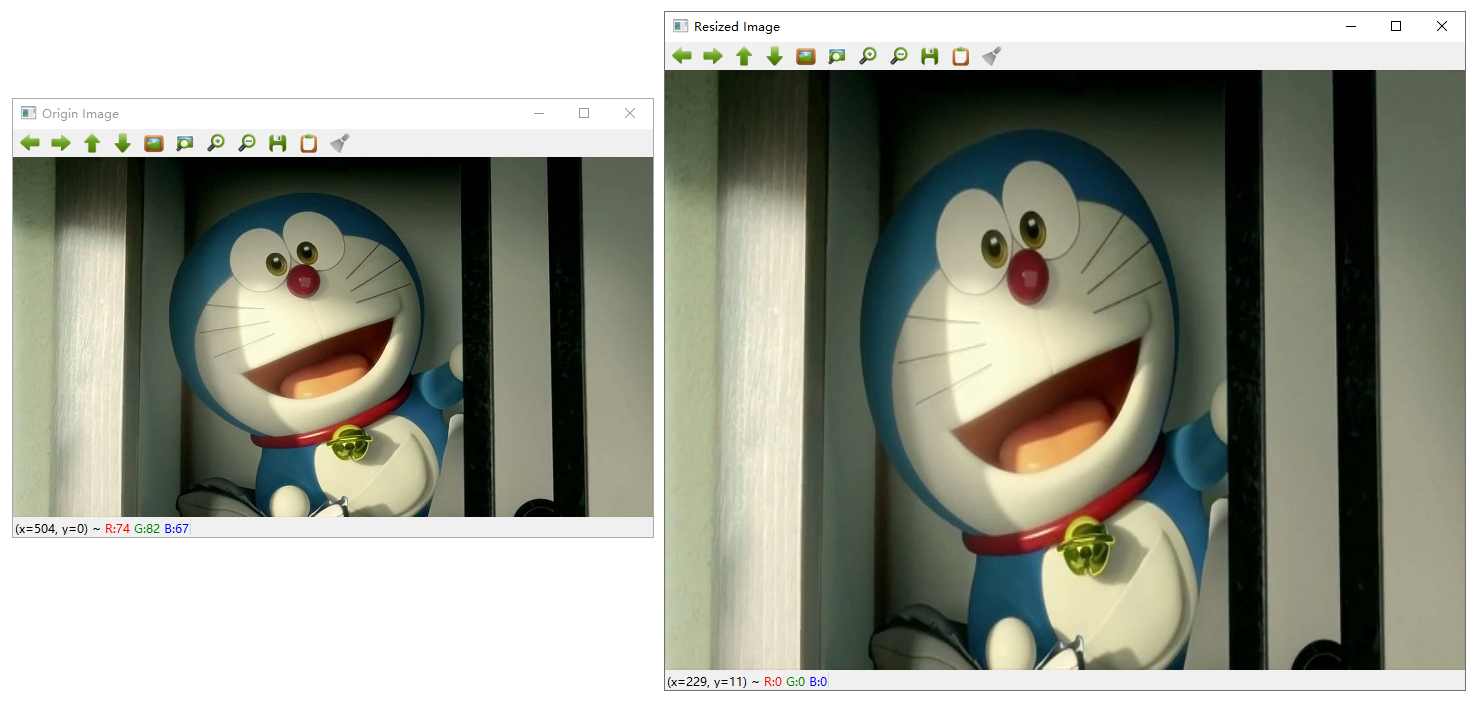Reset zoom to original size in Origin Image

pyautogui.click(x=153, y=143)
